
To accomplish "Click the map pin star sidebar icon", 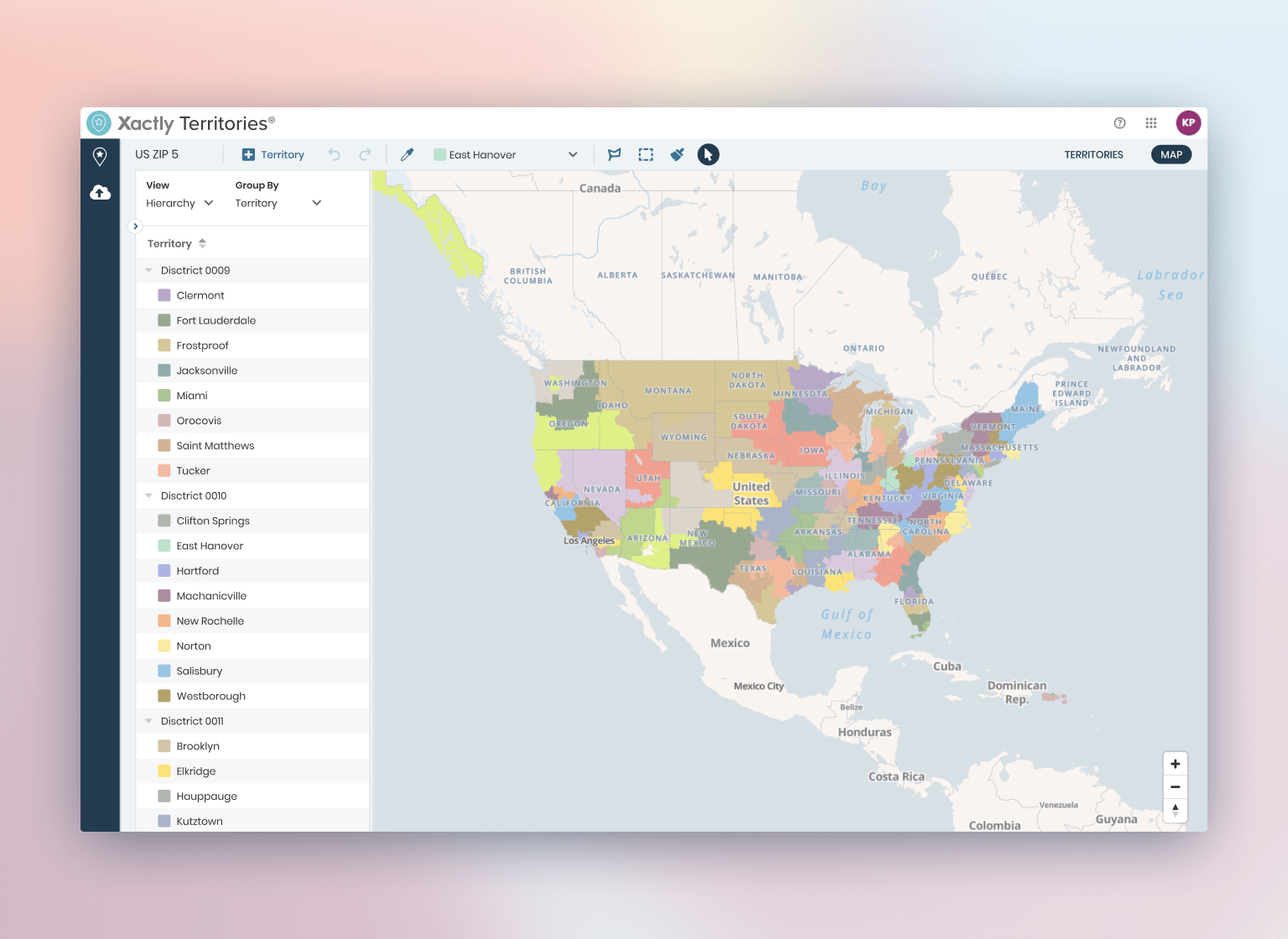I will click(x=100, y=156).
